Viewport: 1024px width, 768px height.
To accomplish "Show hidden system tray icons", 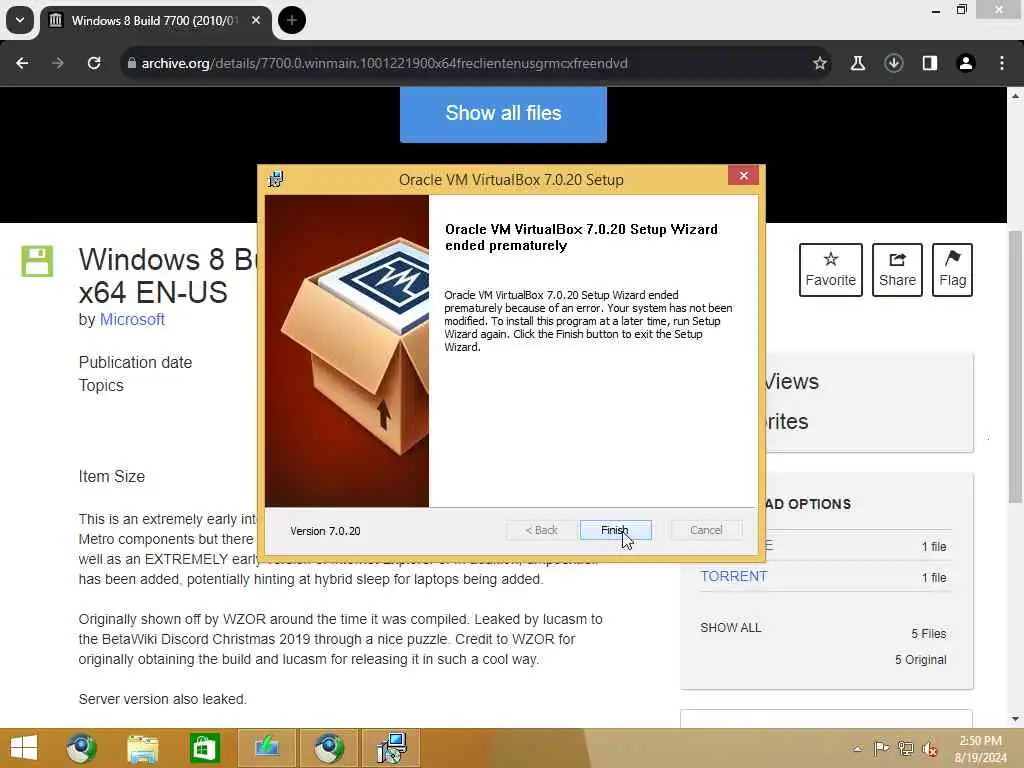I will 857,749.
